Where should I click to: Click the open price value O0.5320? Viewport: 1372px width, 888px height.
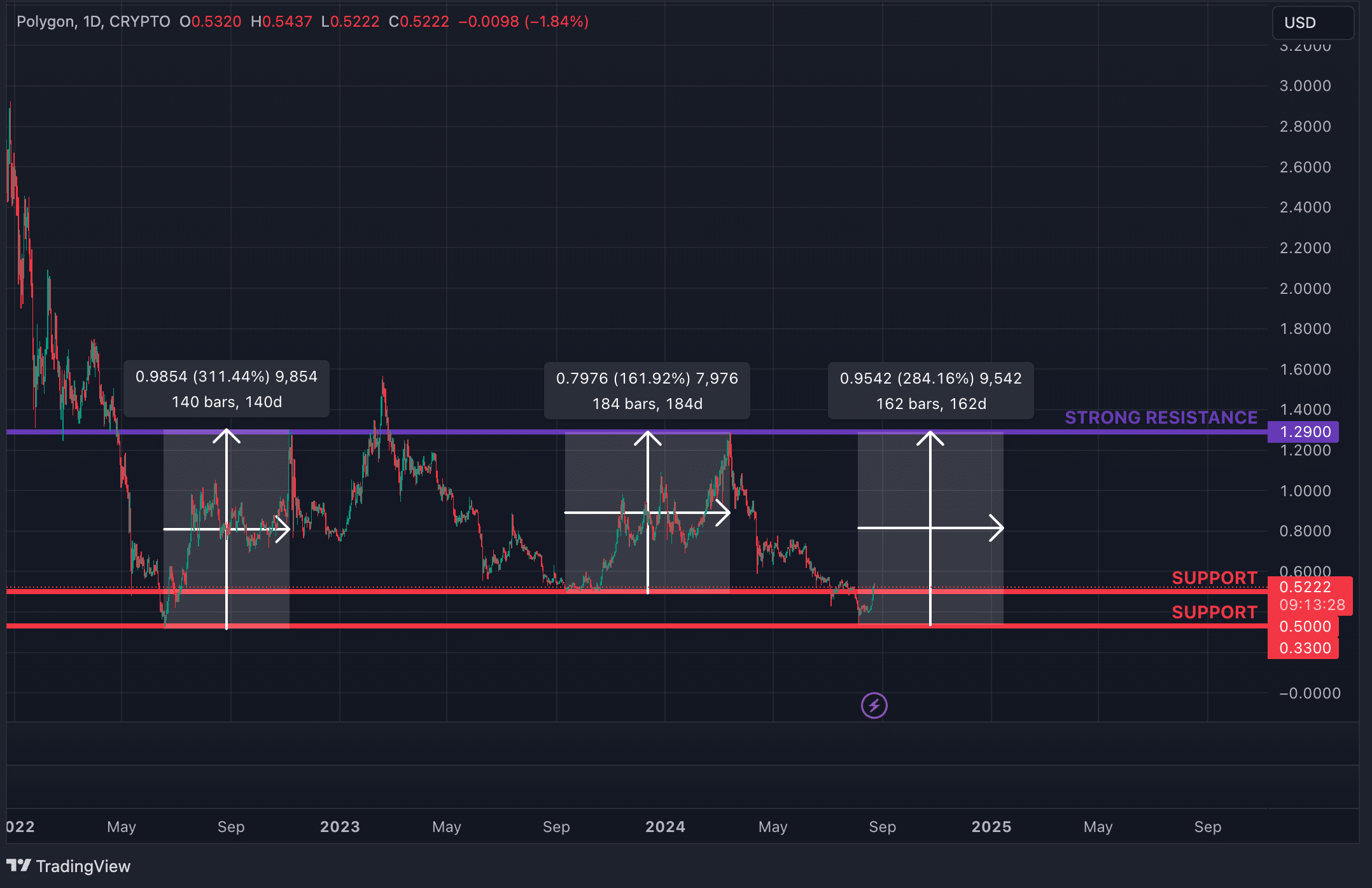click(x=211, y=22)
